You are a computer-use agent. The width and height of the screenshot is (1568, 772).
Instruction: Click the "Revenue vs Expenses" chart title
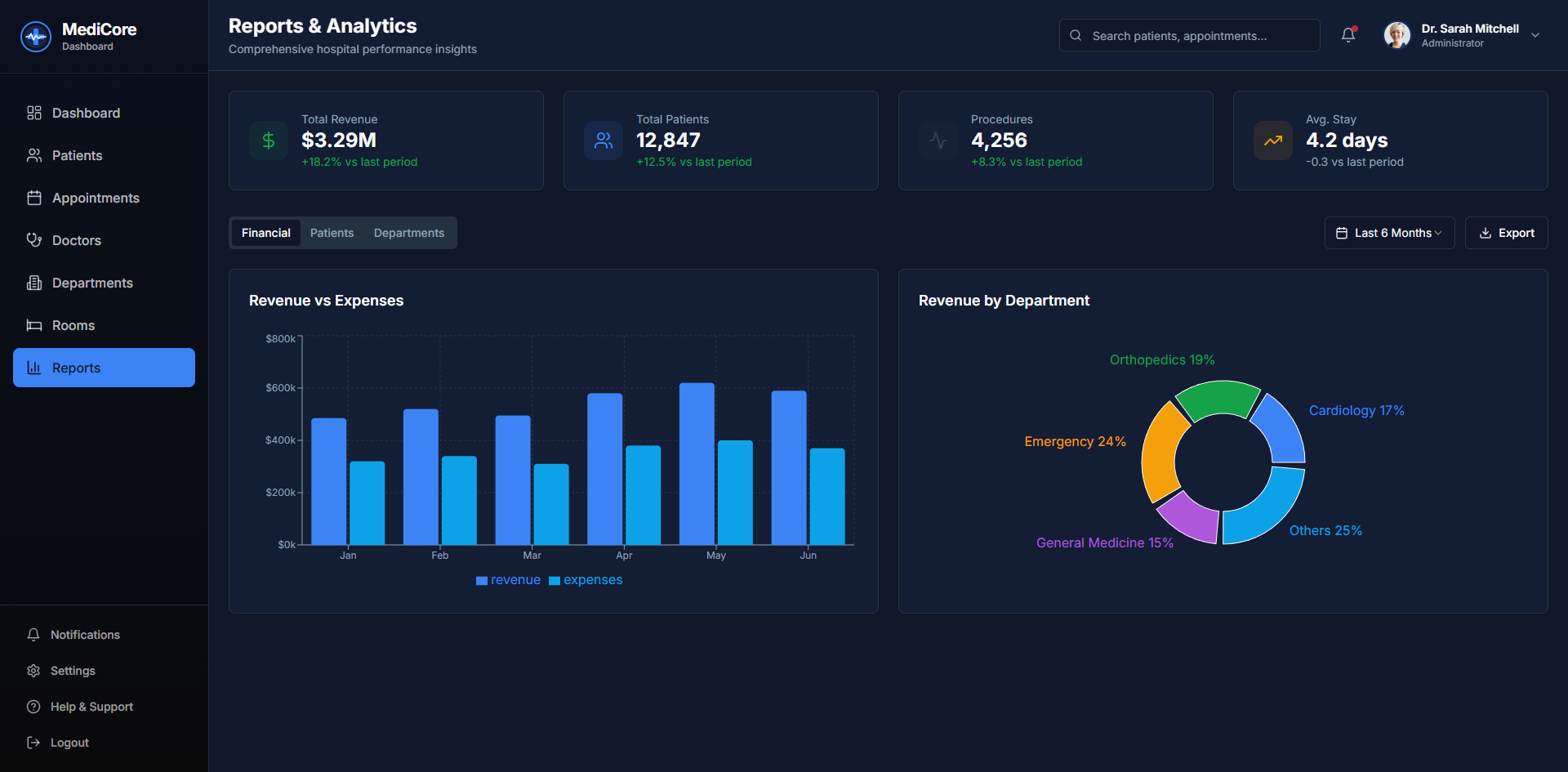[x=326, y=301]
